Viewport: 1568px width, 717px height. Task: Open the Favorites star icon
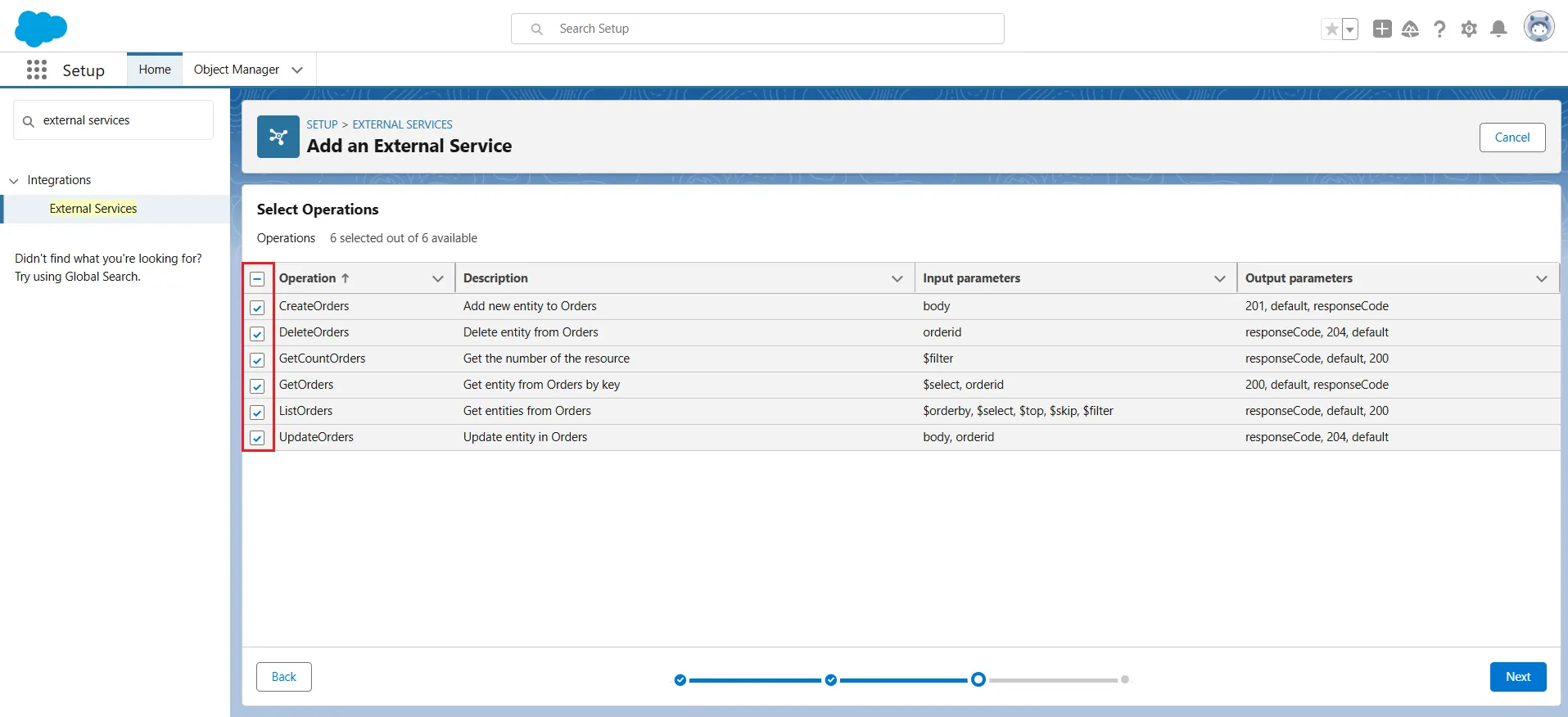click(1331, 29)
